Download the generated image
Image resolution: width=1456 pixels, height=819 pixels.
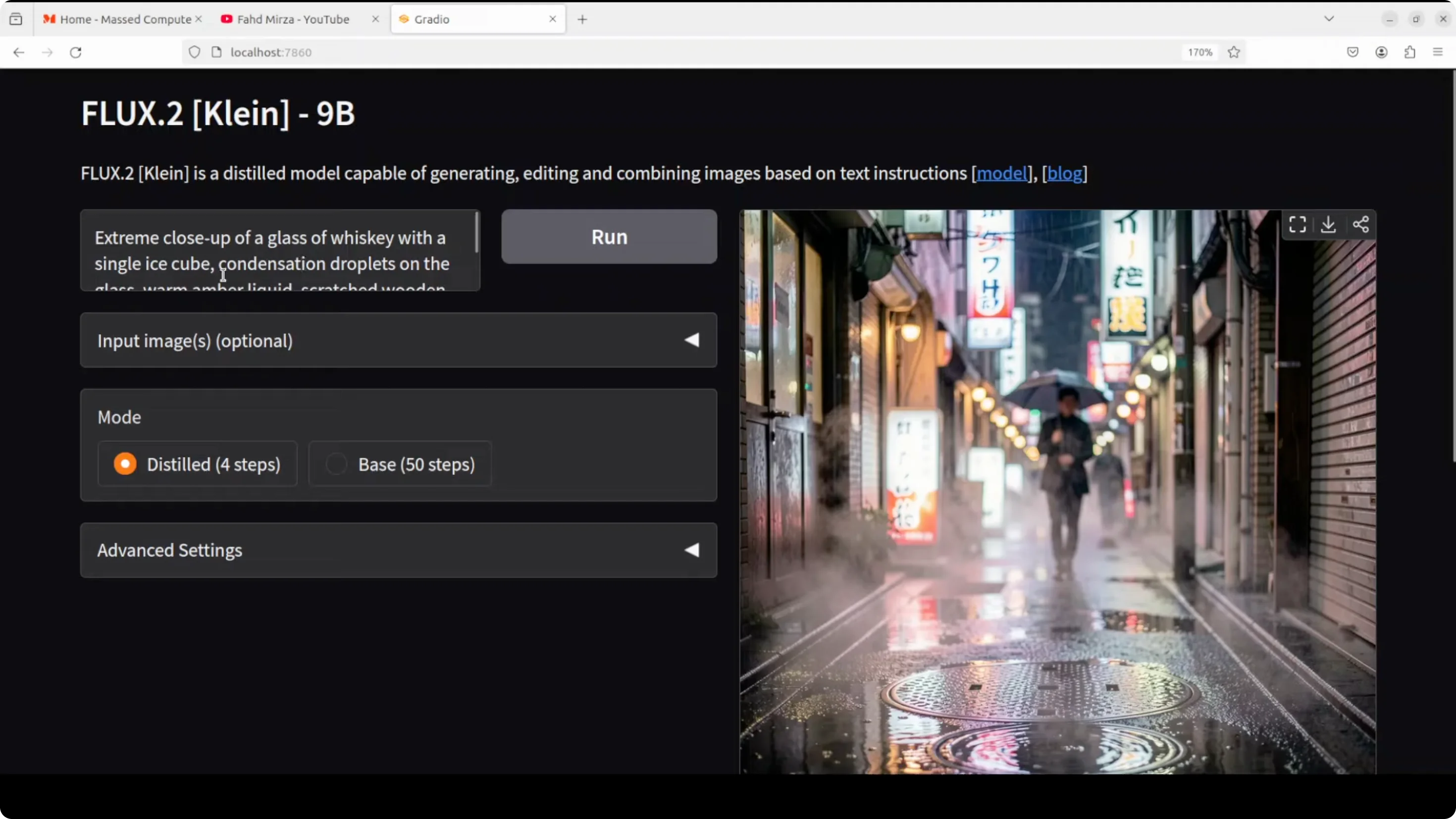pyautogui.click(x=1328, y=224)
